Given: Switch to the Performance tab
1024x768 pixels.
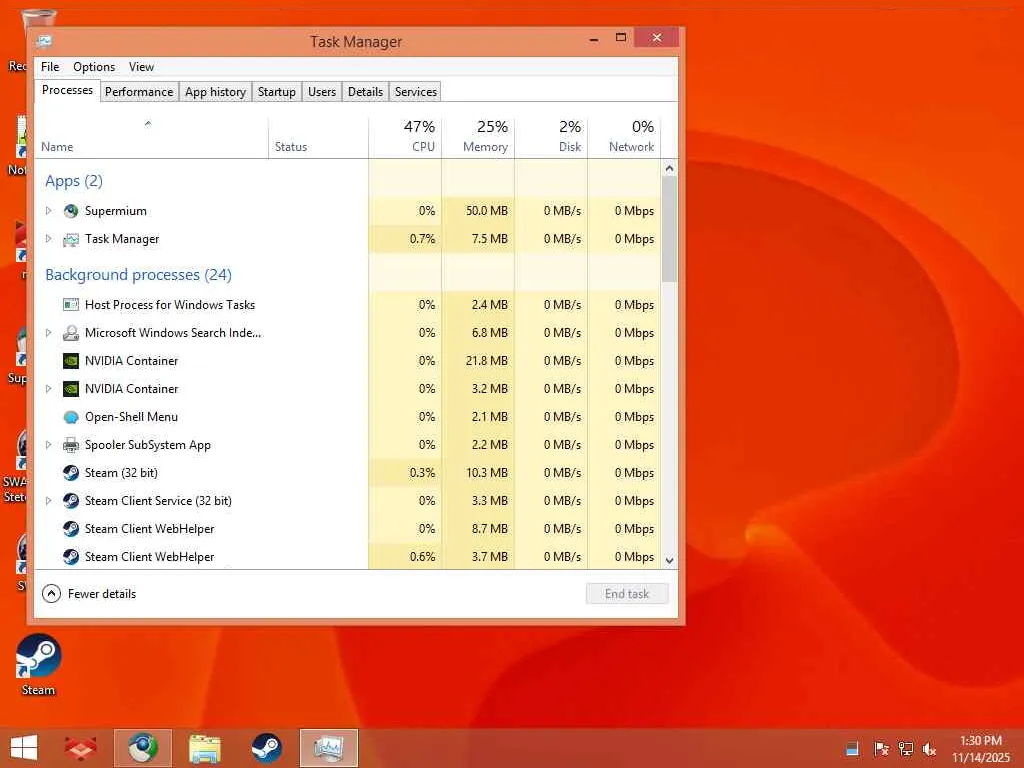Looking at the screenshot, I should click(139, 92).
